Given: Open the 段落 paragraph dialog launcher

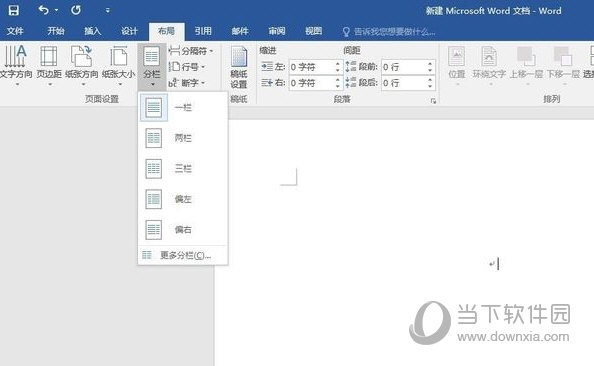Looking at the screenshot, I should [x=433, y=101].
